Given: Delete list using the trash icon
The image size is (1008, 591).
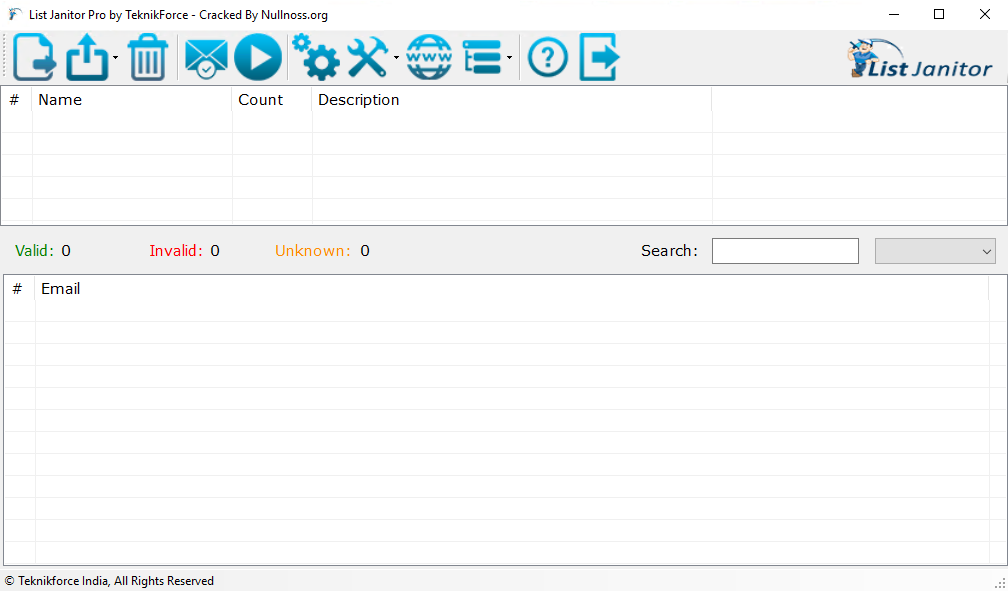Looking at the screenshot, I should [x=148, y=57].
